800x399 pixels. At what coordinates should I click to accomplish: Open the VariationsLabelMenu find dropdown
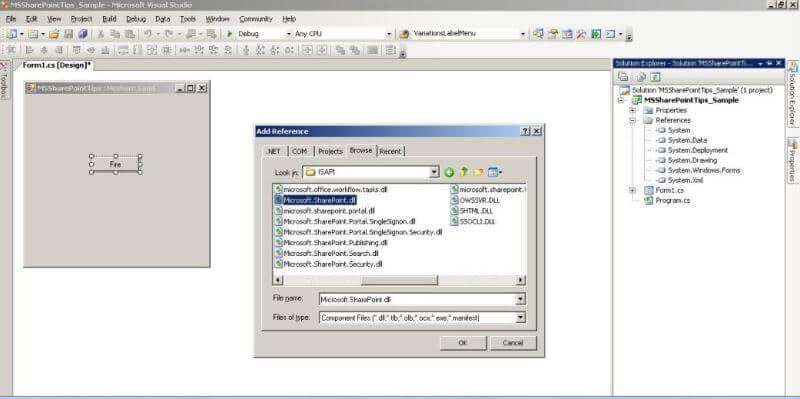(522, 34)
